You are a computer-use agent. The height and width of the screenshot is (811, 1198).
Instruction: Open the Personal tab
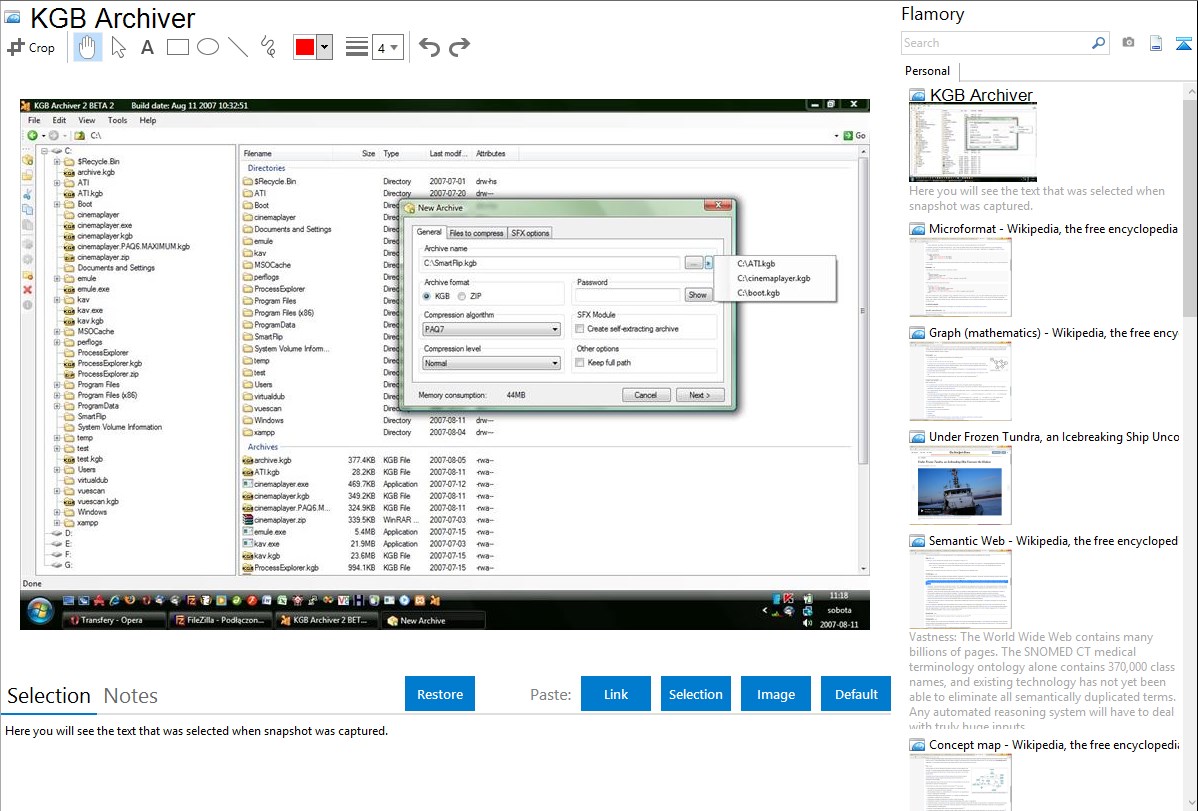click(x=927, y=71)
